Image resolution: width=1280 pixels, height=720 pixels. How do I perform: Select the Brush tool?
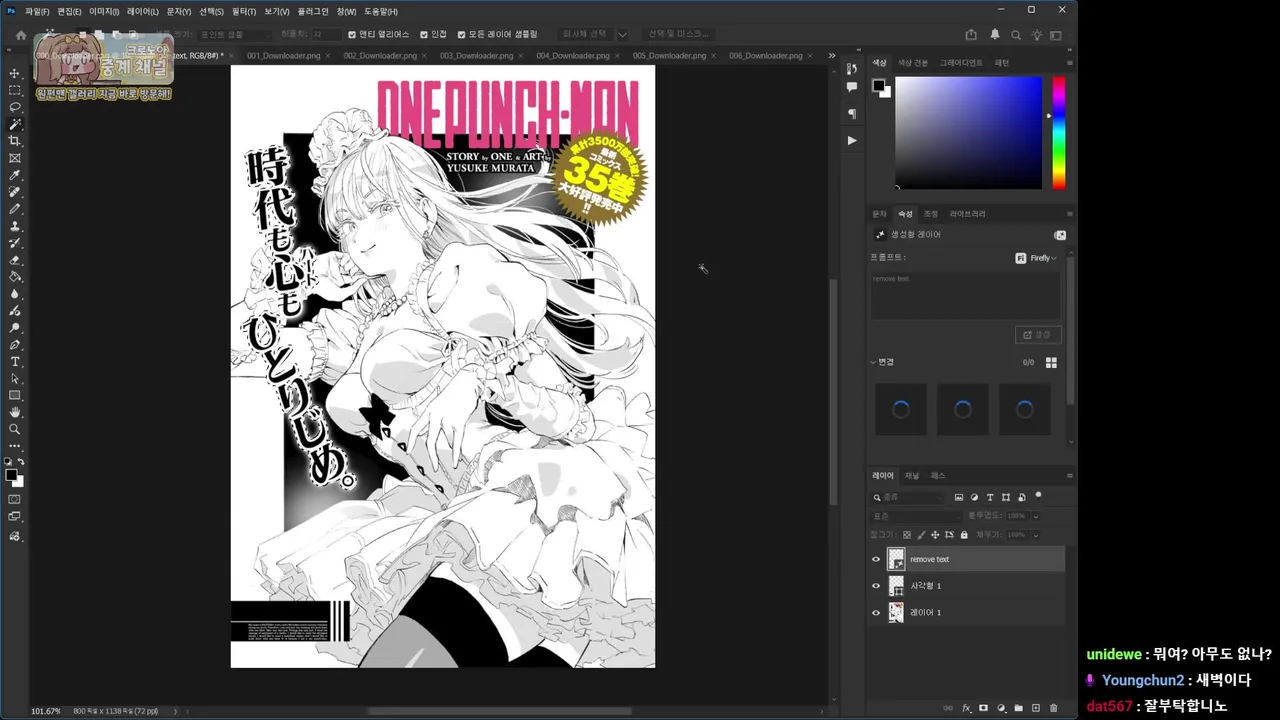click(15, 209)
